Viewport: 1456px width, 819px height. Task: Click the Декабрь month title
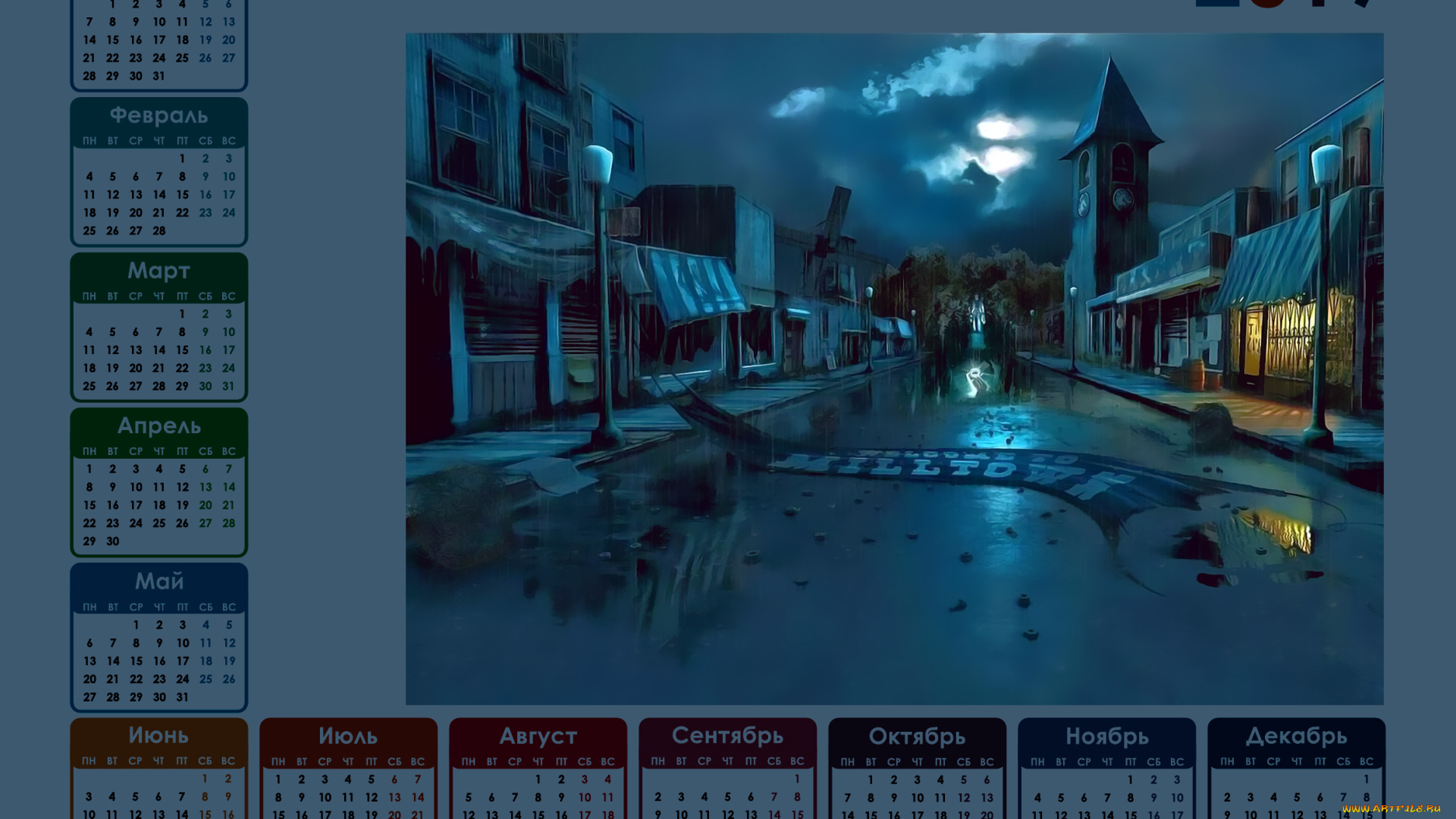(x=1296, y=736)
